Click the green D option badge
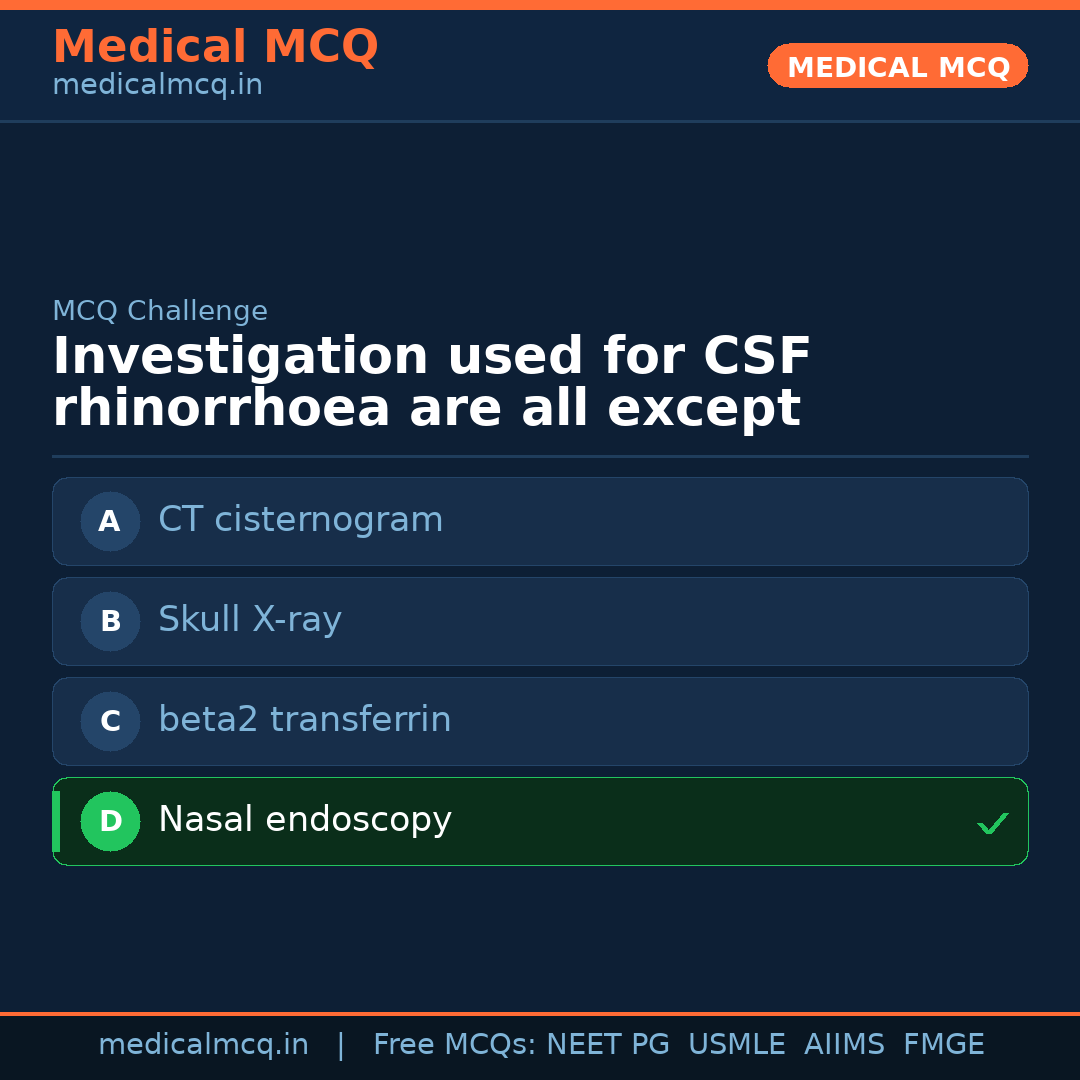Image resolution: width=1080 pixels, height=1080 pixels. (110, 821)
